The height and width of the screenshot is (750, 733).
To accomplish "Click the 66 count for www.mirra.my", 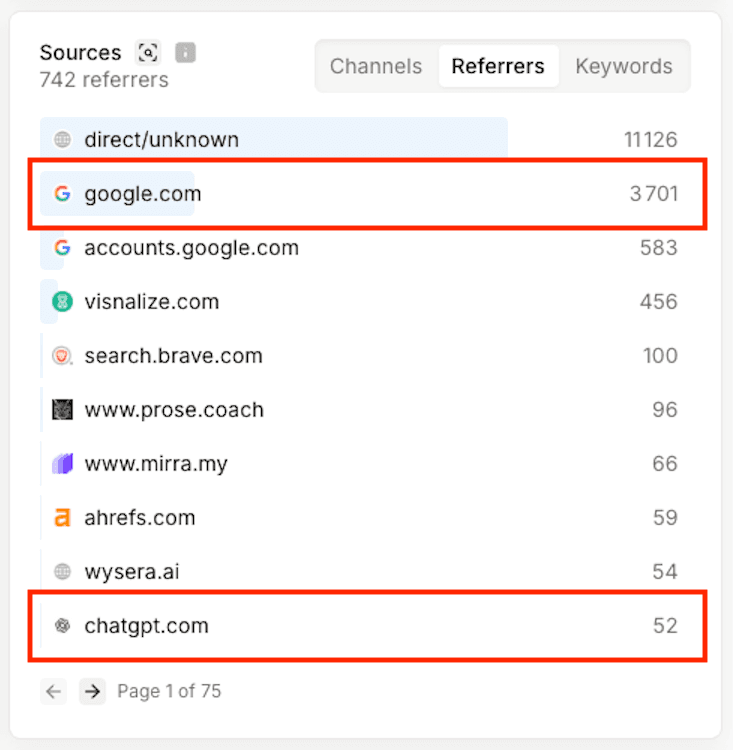I will (665, 464).
